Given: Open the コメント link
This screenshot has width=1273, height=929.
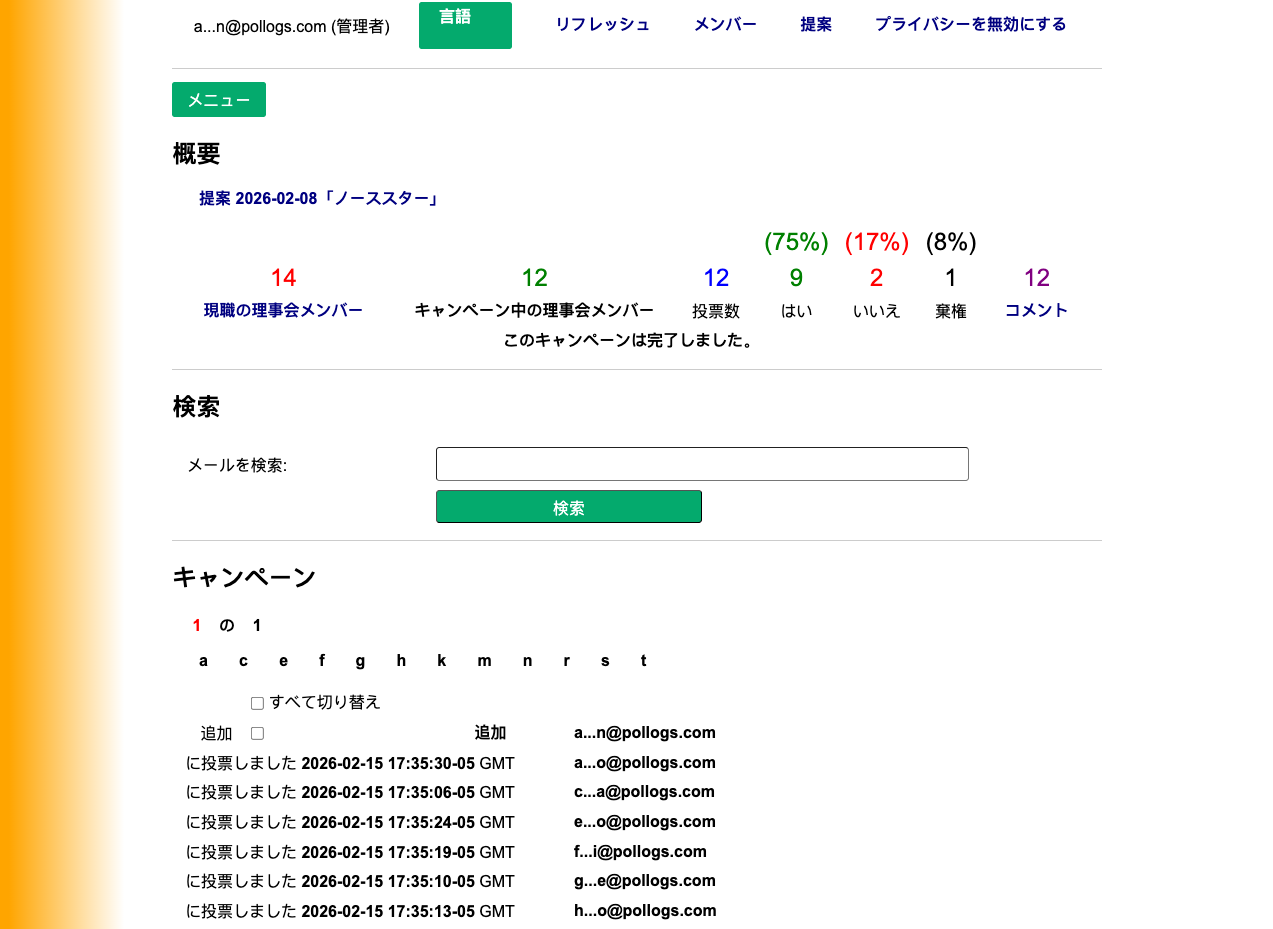Looking at the screenshot, I should click(1036, 310).
